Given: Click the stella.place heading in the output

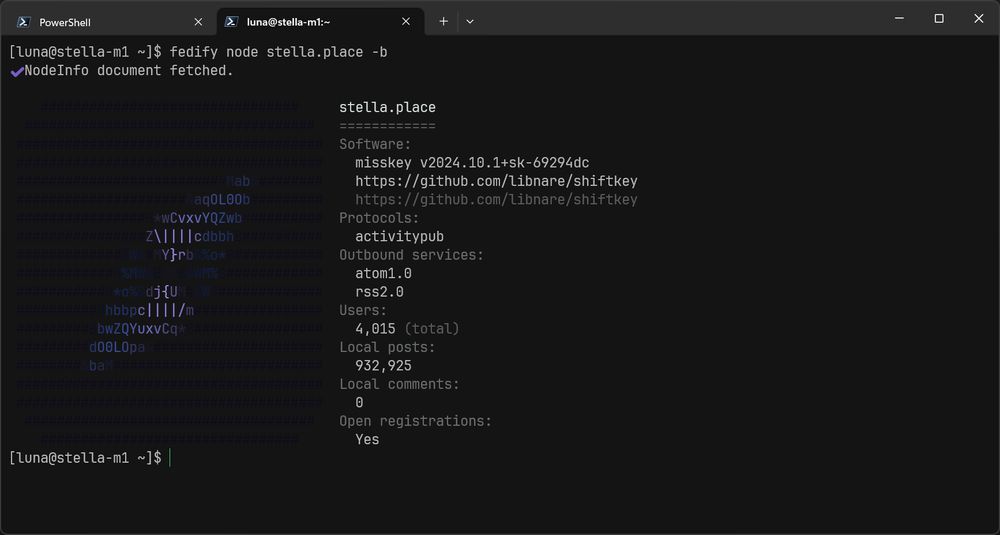Looking at the screenshot, I should pos(387,108).
